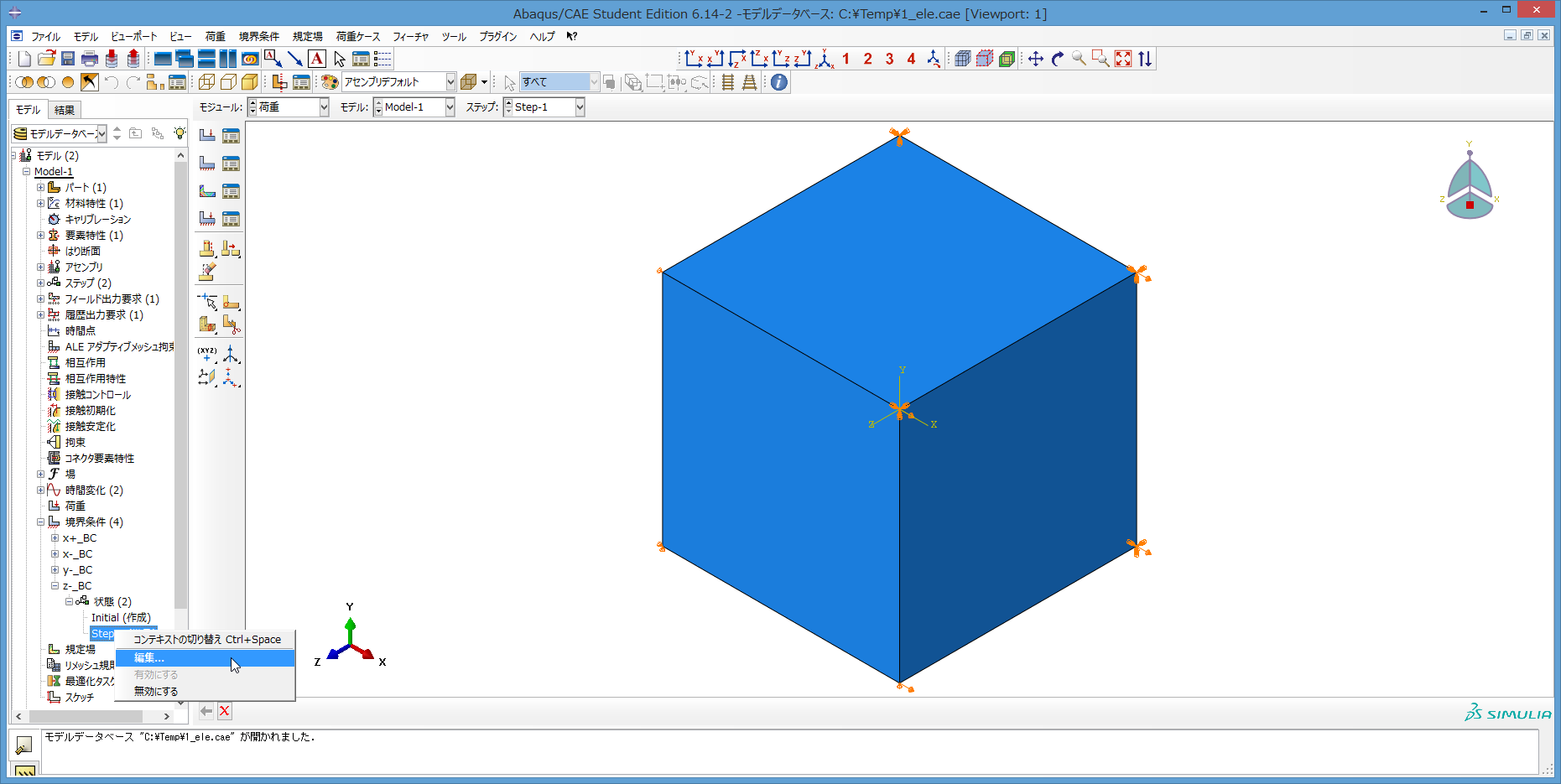Click the model tree horizontal scrollbar
The width and height of the screenshot is (1561, 784).
click(x=86, y=716)
